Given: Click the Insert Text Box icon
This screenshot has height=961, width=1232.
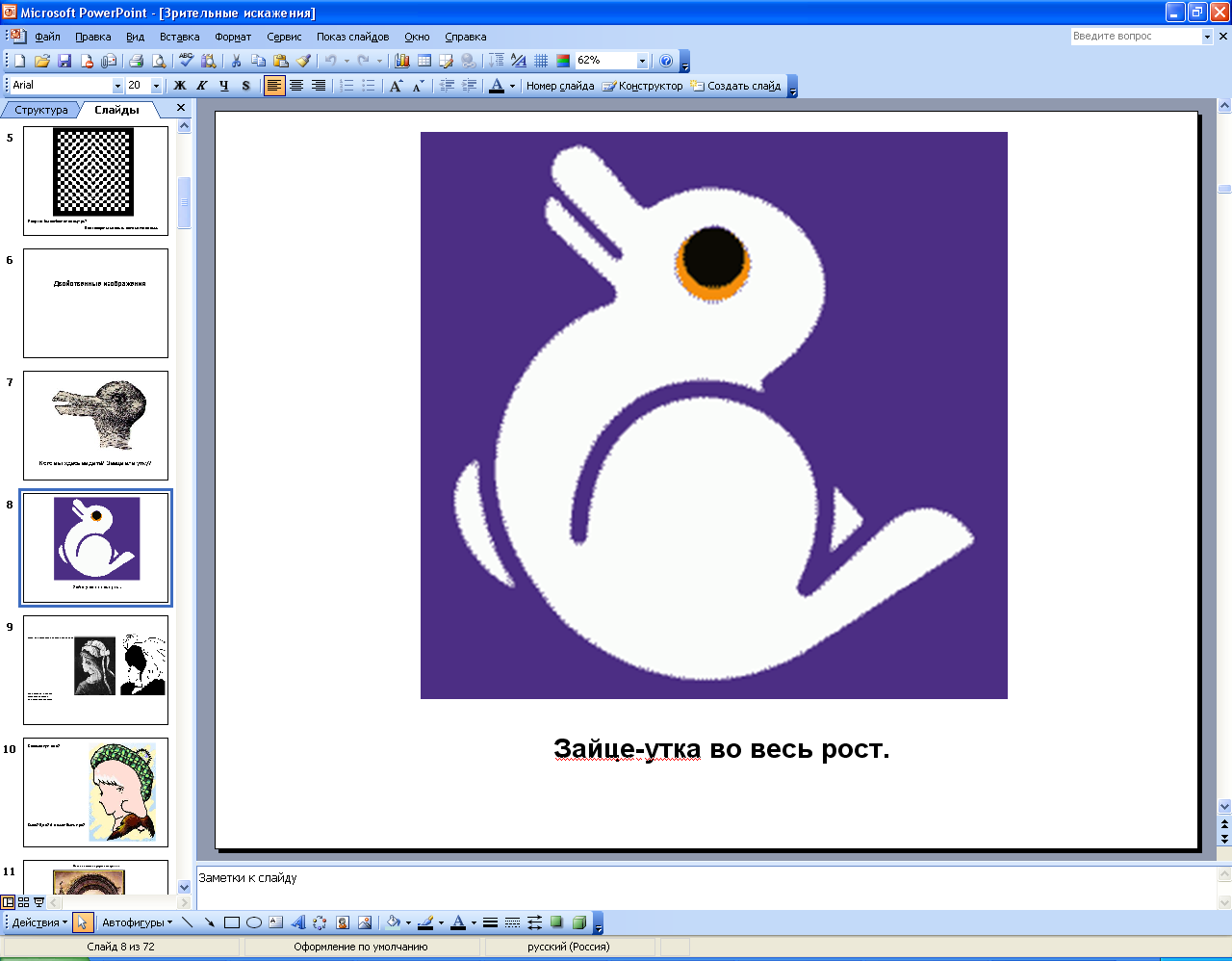Looking at the screenshot, I should [x=276, y=922].
